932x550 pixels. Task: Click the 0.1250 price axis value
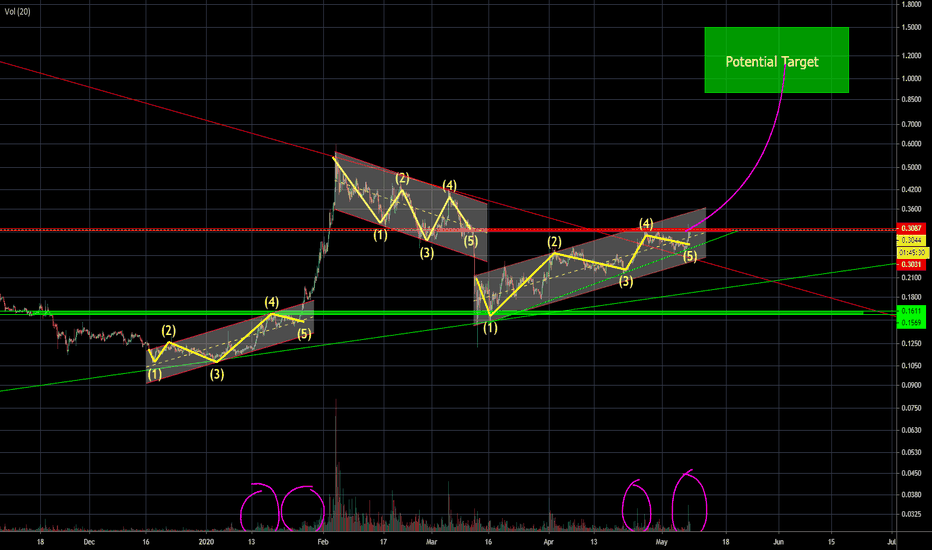tap(911, 344)
